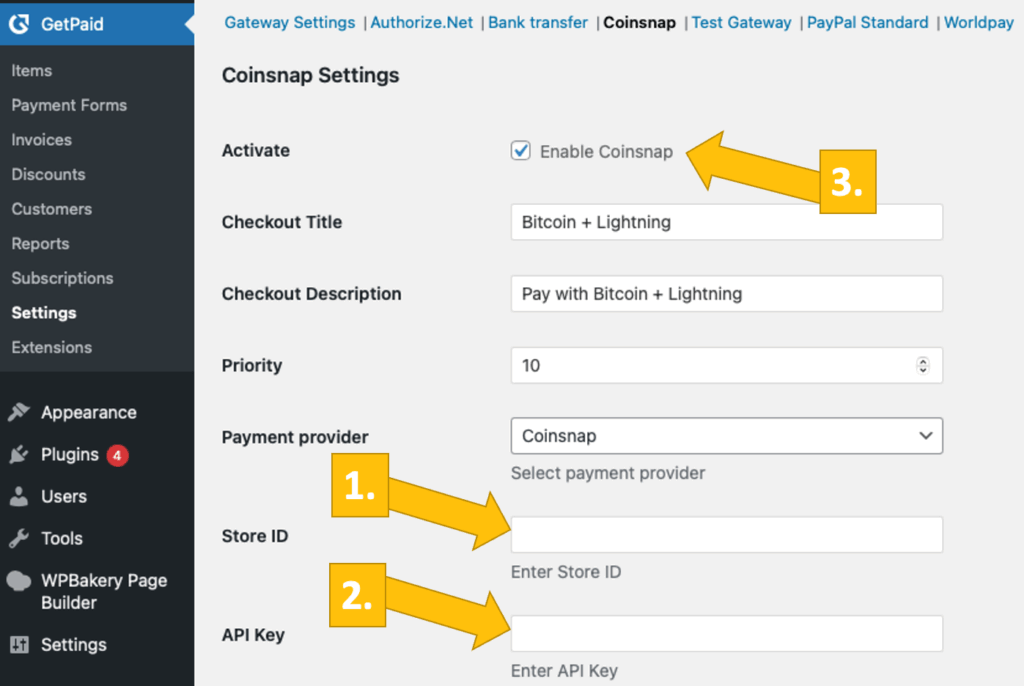Click the Users person icon
The width and height of the screenshot is (1024, 686).
[x=18, y=497]
